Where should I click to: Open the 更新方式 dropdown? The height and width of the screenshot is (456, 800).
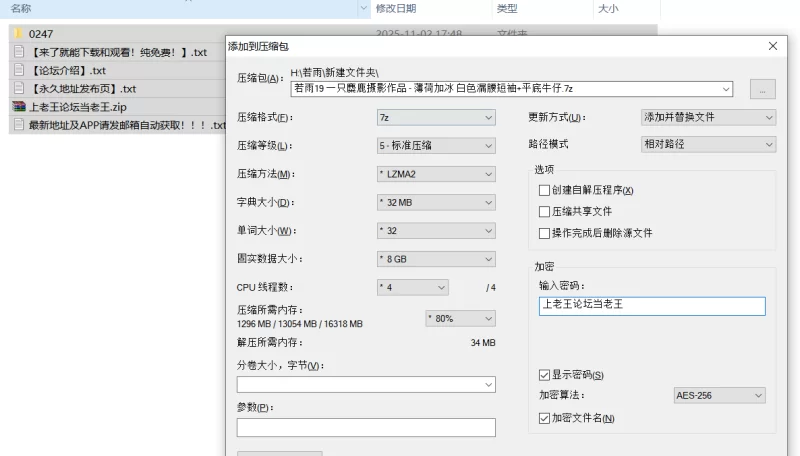tap(708, 118)
